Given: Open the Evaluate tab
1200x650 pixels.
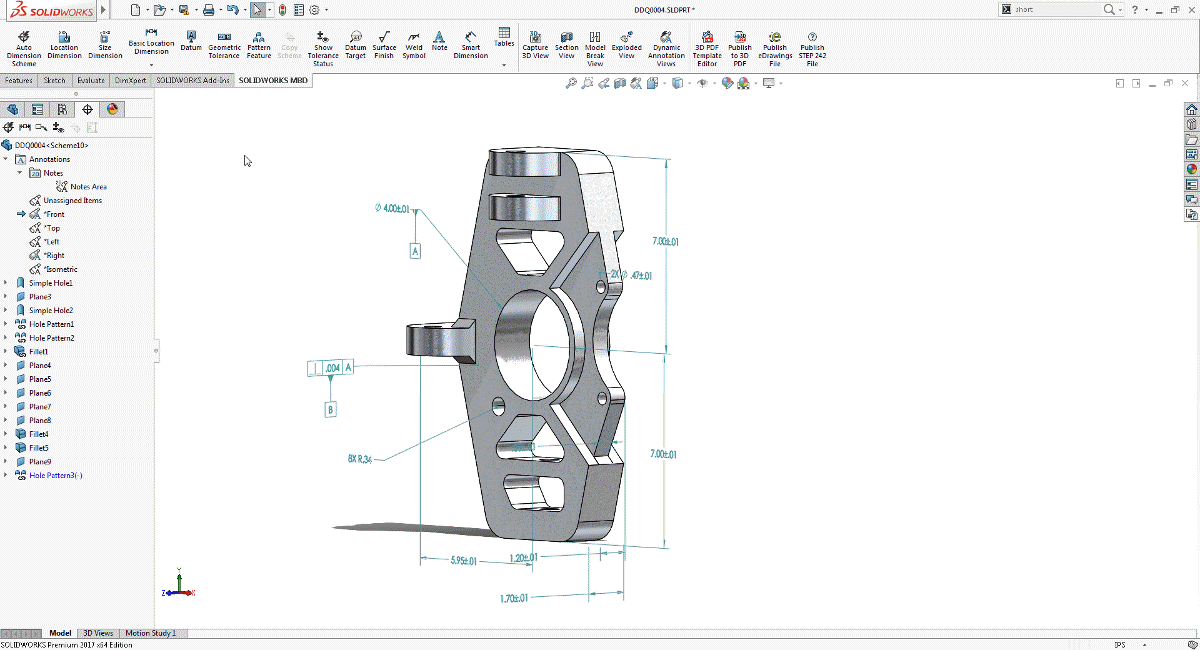Looking at the screenshot, I should pyautogui.click(x=91, y=80).
